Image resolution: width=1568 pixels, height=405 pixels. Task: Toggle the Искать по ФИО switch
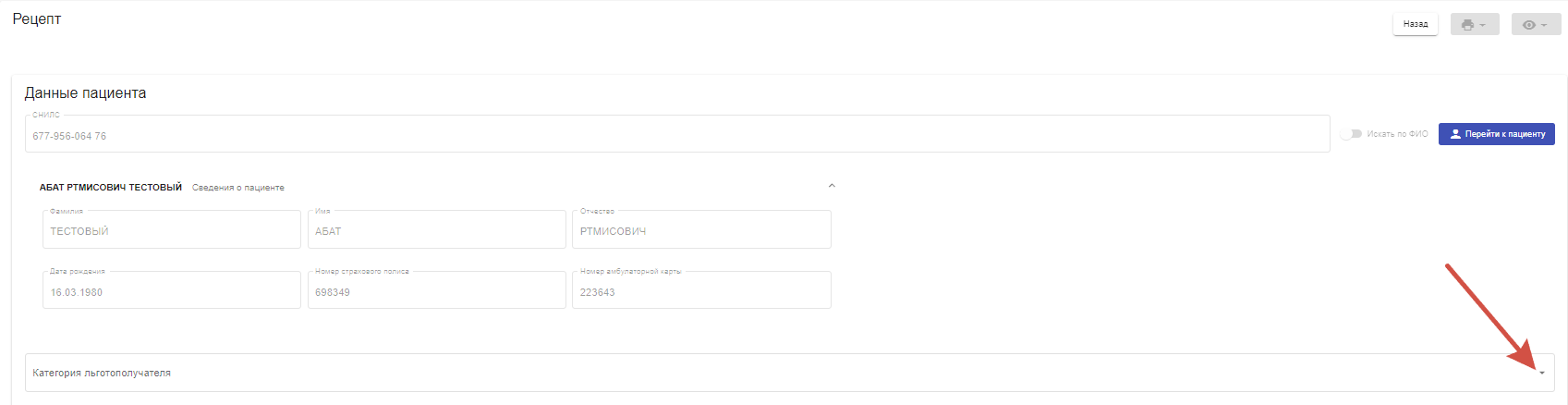(x=1352, y=134)
